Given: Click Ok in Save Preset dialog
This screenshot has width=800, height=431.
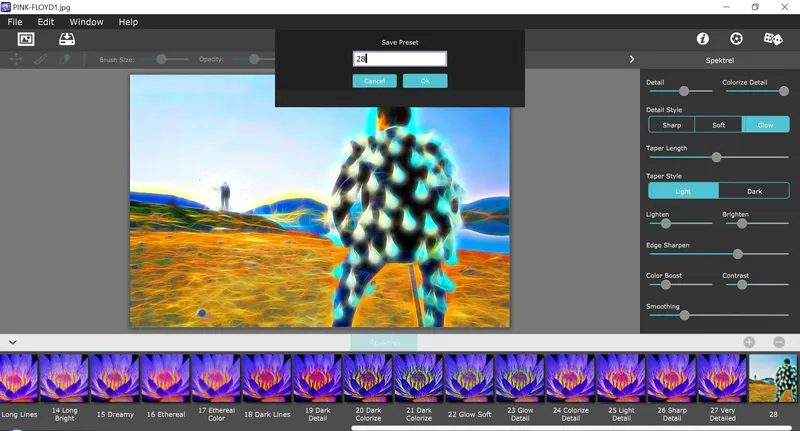Looking at the screenshot, I should (425, 81).
